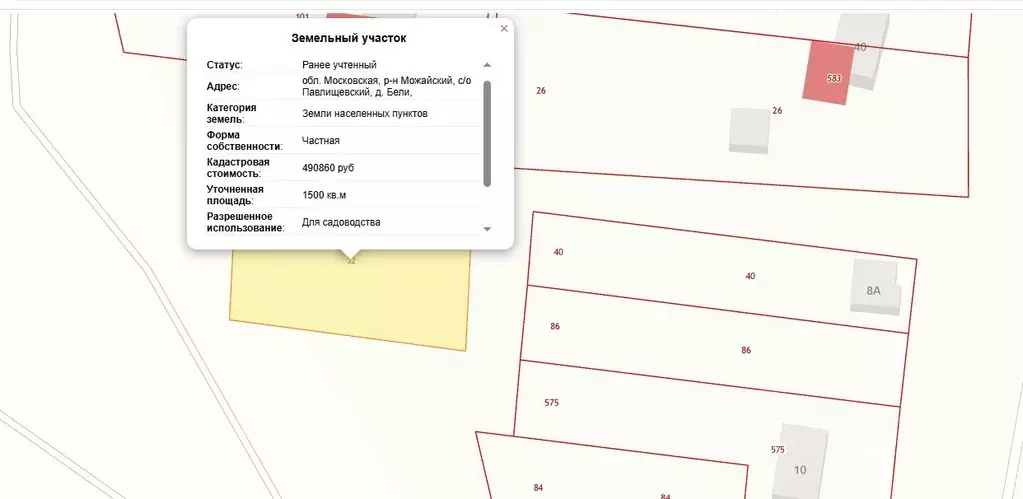Click the Для садоводства permitted use value
This screenshot has width=1023, height=499.
[341, 222]
